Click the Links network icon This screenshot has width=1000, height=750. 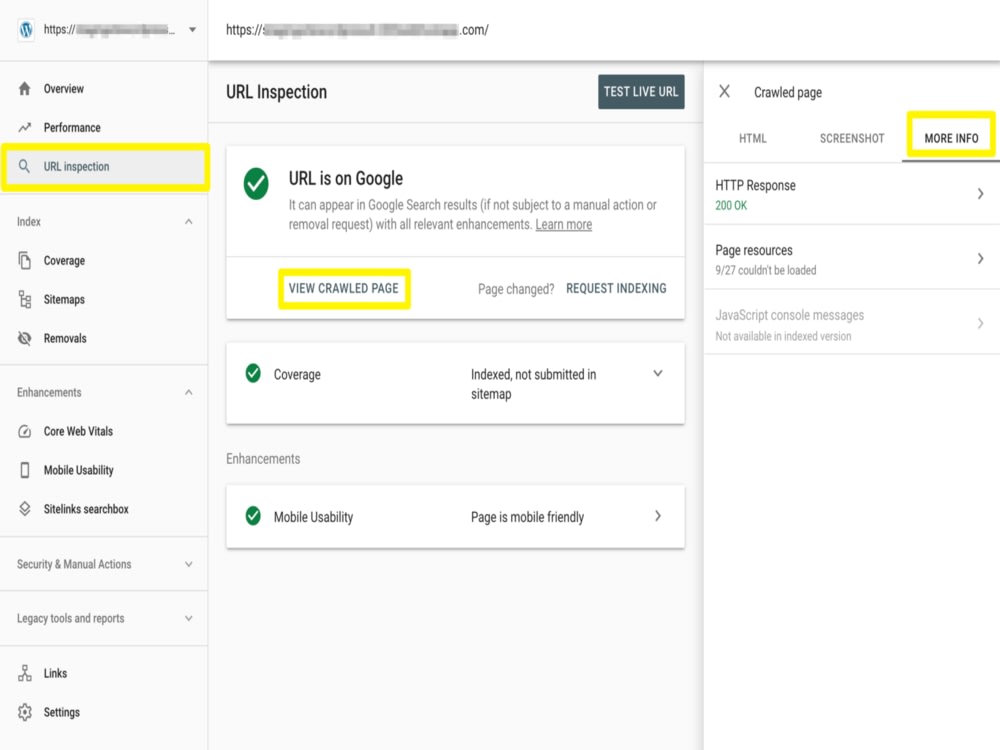24,673
